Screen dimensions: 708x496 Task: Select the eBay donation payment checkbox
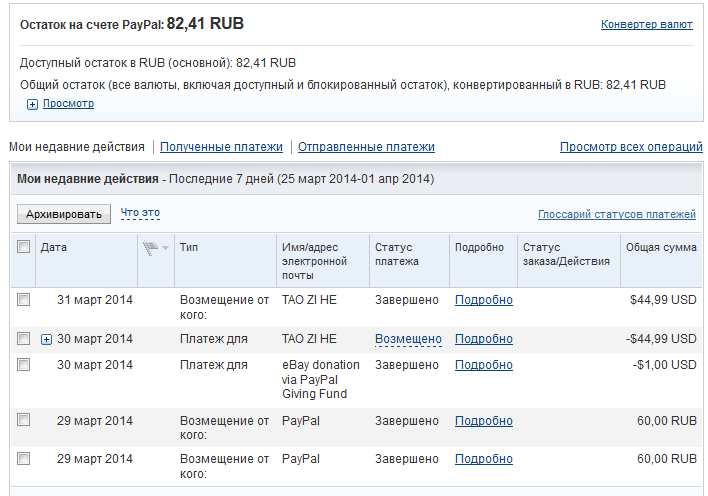coord(24,365)
